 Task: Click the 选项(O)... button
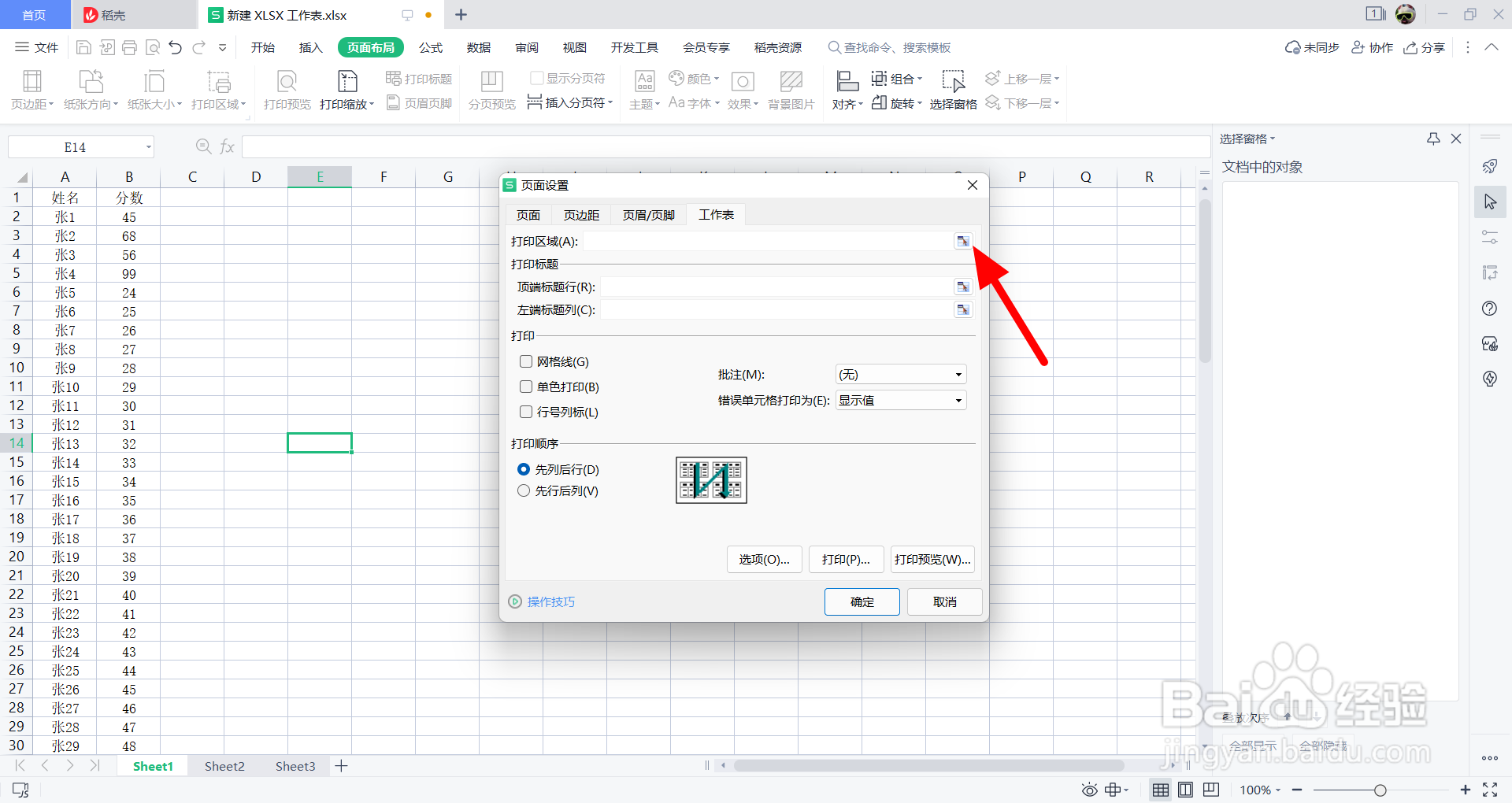765,560
